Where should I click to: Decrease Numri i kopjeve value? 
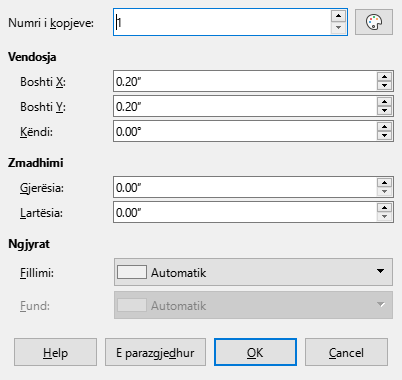338,28
